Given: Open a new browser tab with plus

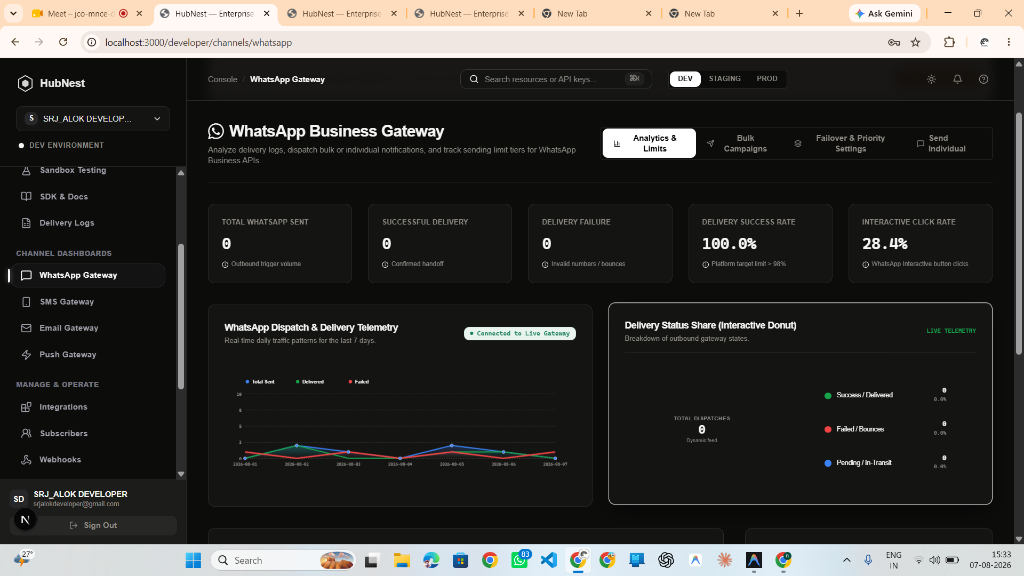Looking at the screenshot, I should (799, 13).
